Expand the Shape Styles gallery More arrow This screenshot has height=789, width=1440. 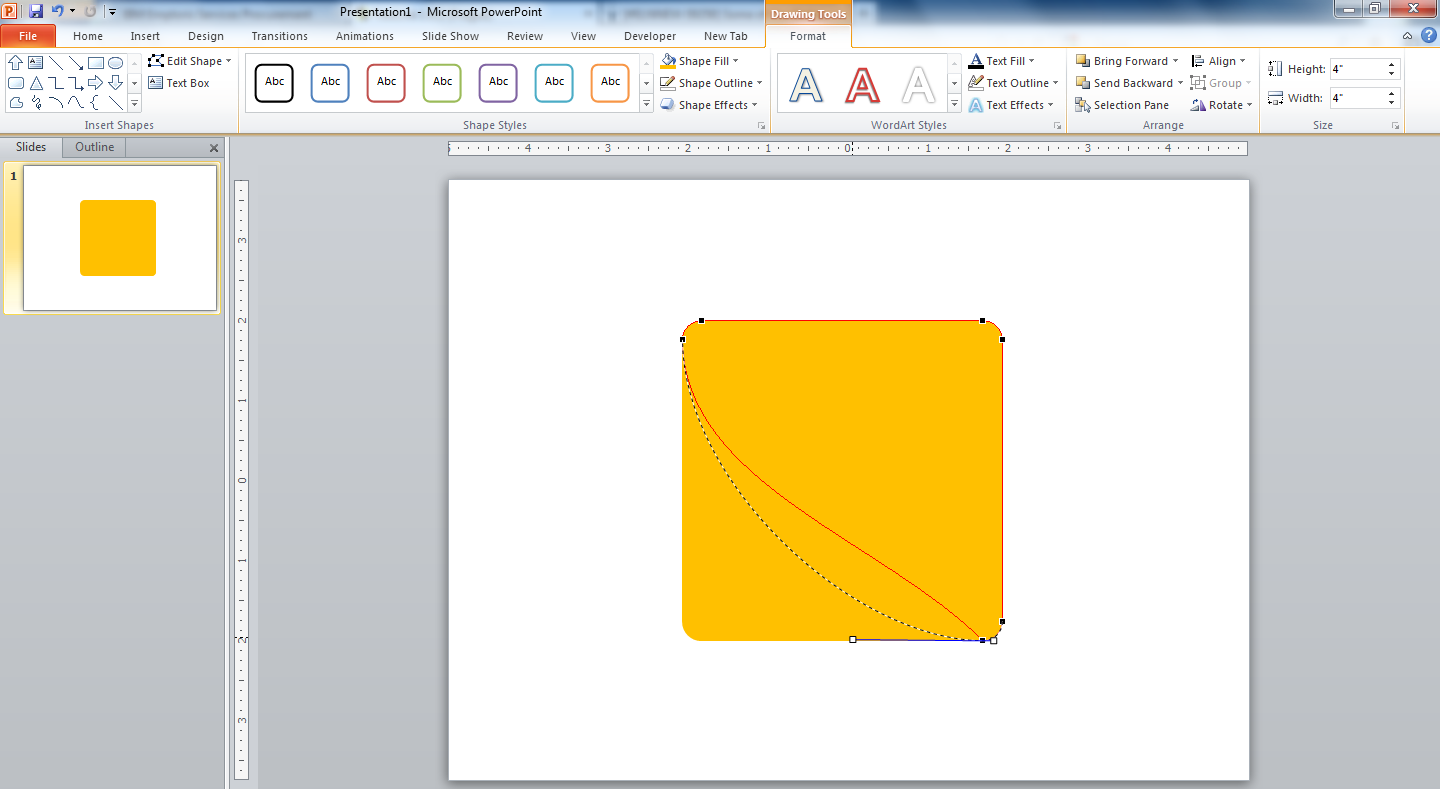tap(646, 104)
